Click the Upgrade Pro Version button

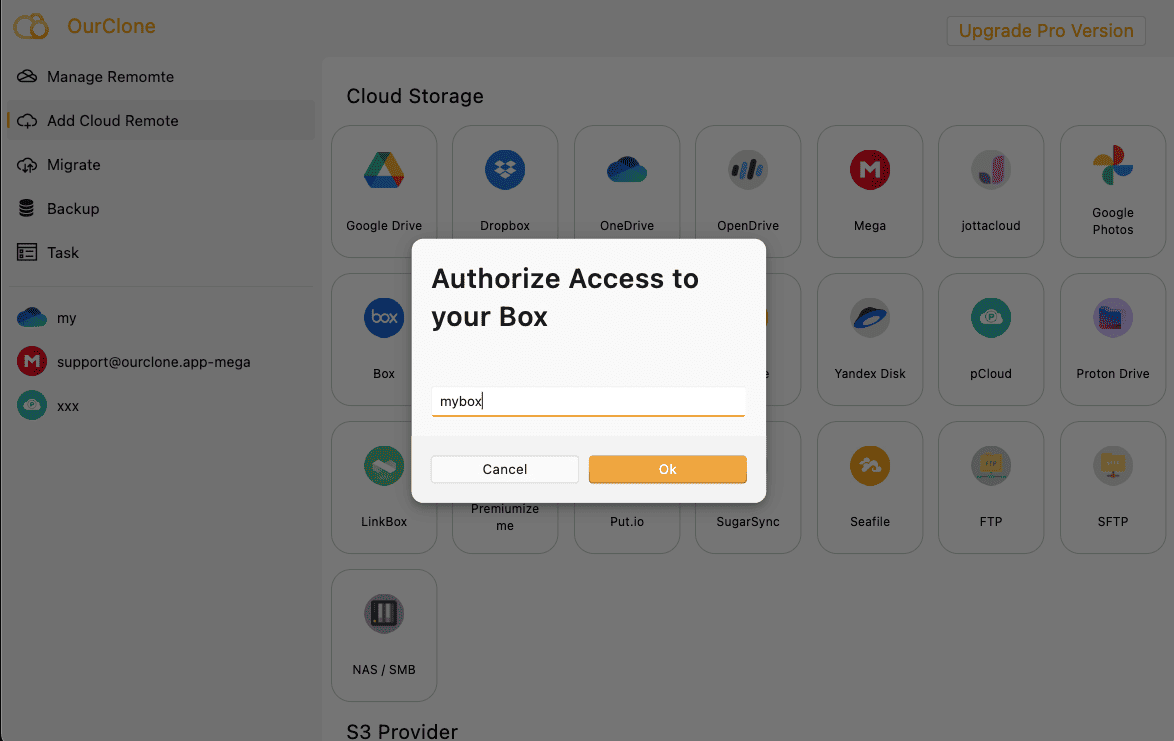[x=1046, y=31]
